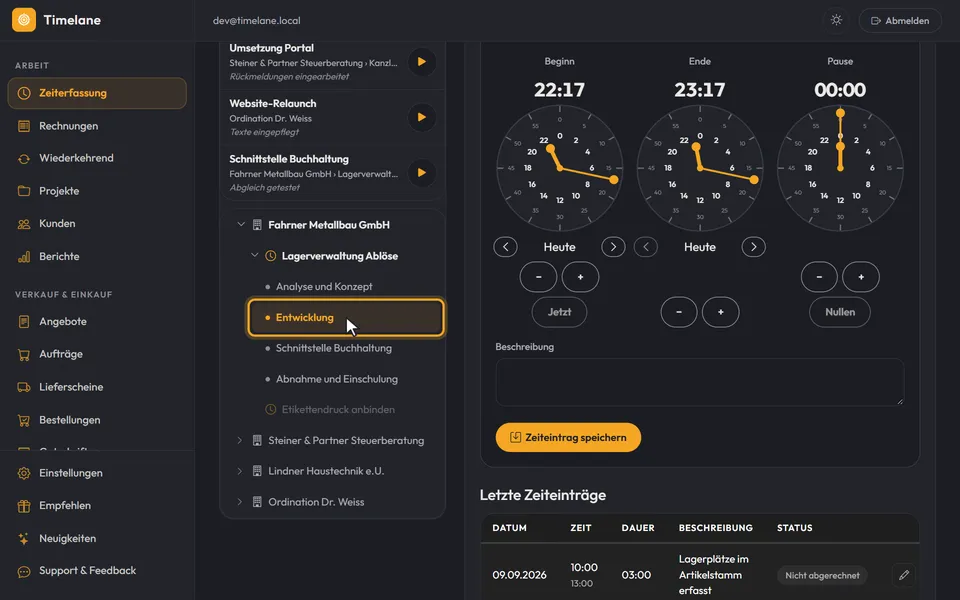
Task: Click the Nullen button
Action: (840, 312)
